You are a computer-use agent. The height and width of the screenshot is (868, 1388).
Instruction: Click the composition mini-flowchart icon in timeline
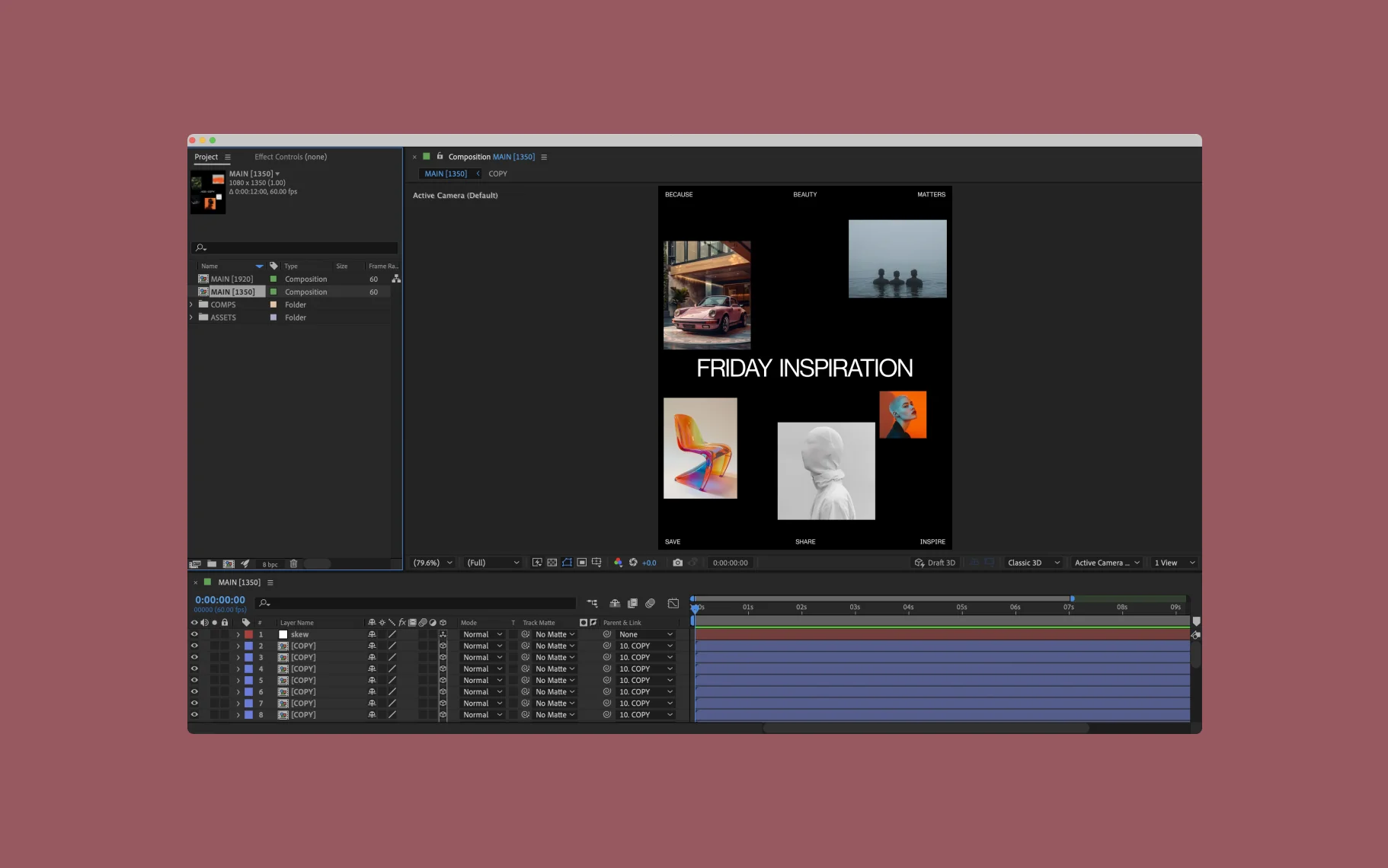[x=592, y=603]
